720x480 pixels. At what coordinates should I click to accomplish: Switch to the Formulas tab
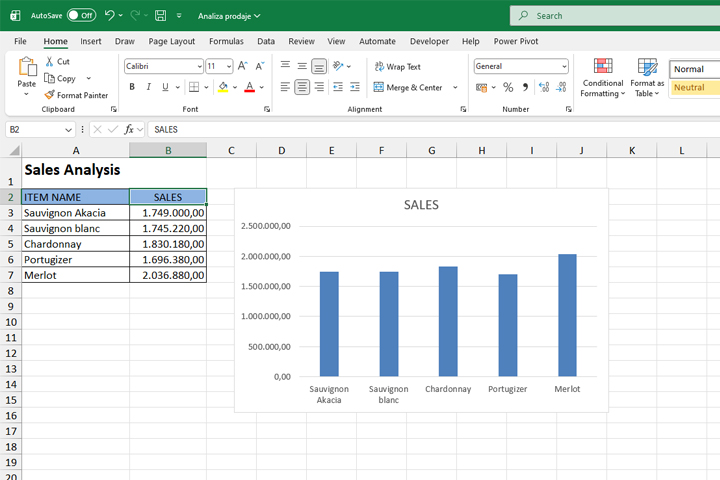[226, 41]
